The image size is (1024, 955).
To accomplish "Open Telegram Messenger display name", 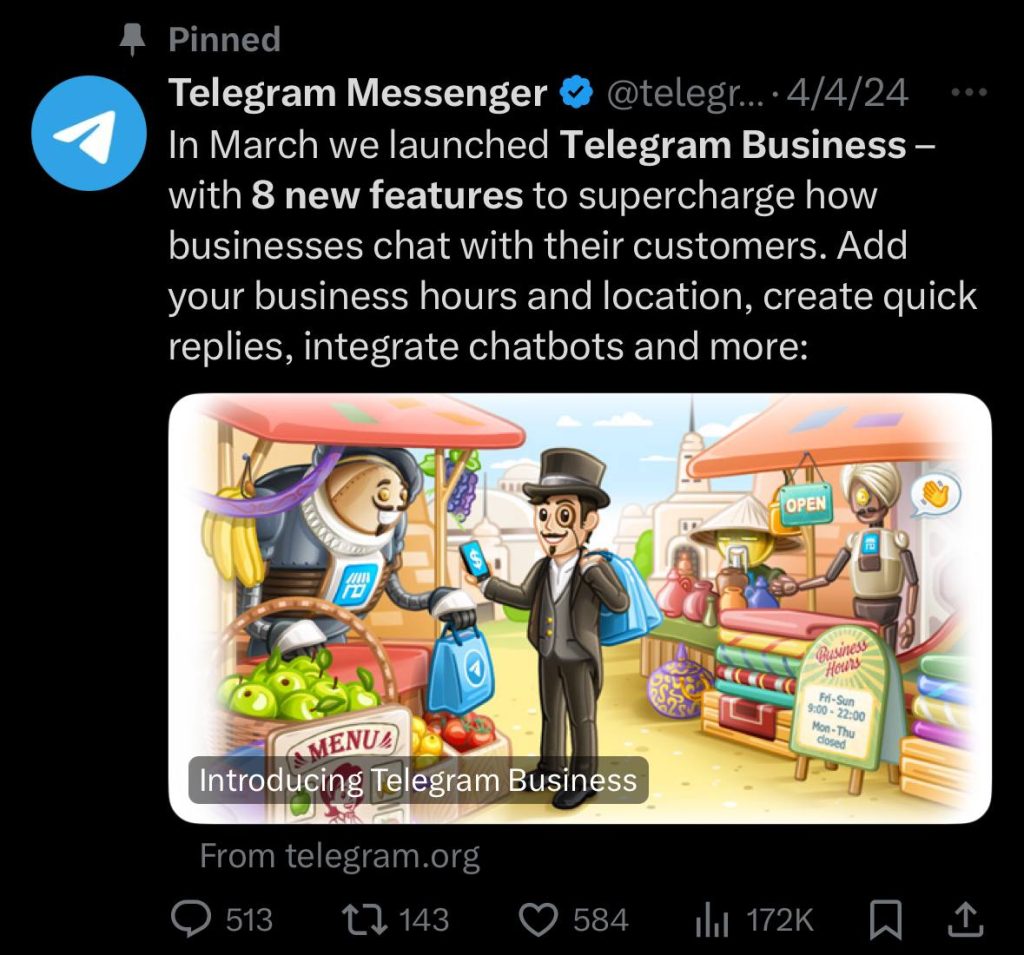I will [357, 92].
